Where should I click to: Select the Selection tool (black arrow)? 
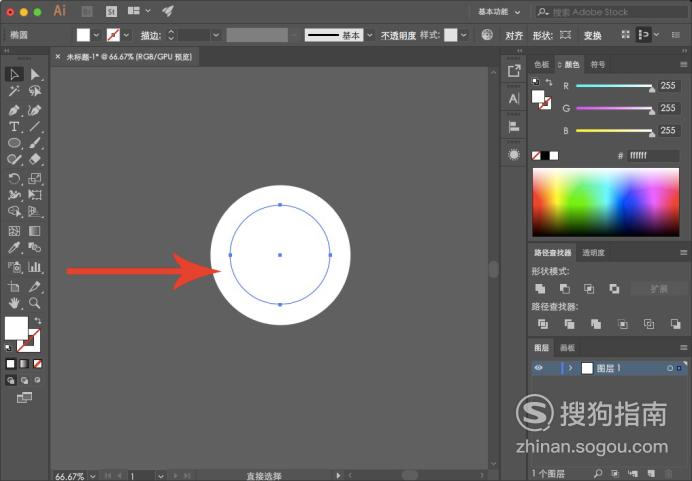click(x=14, y=74)
